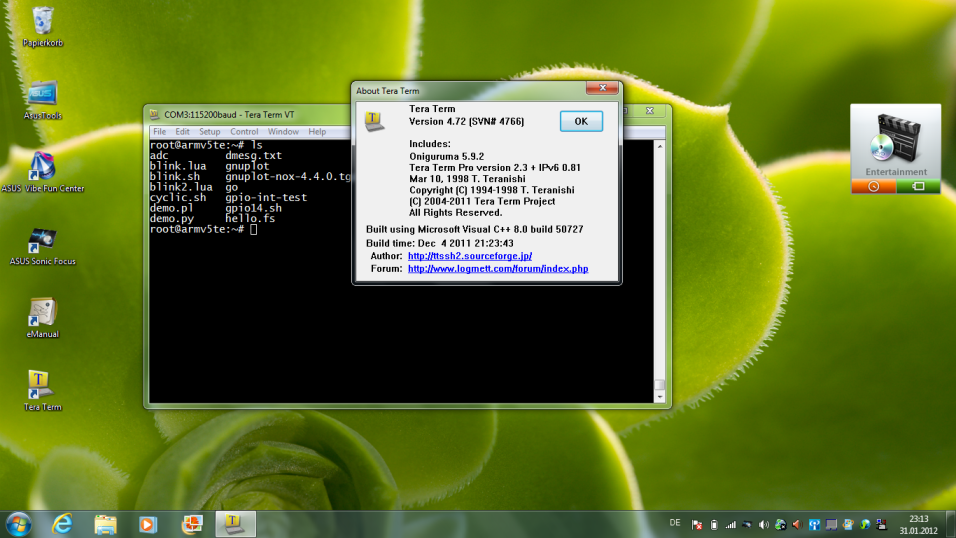Select the Papierkorb desktop icon
The image size is (956, 538).
[43, 27]
